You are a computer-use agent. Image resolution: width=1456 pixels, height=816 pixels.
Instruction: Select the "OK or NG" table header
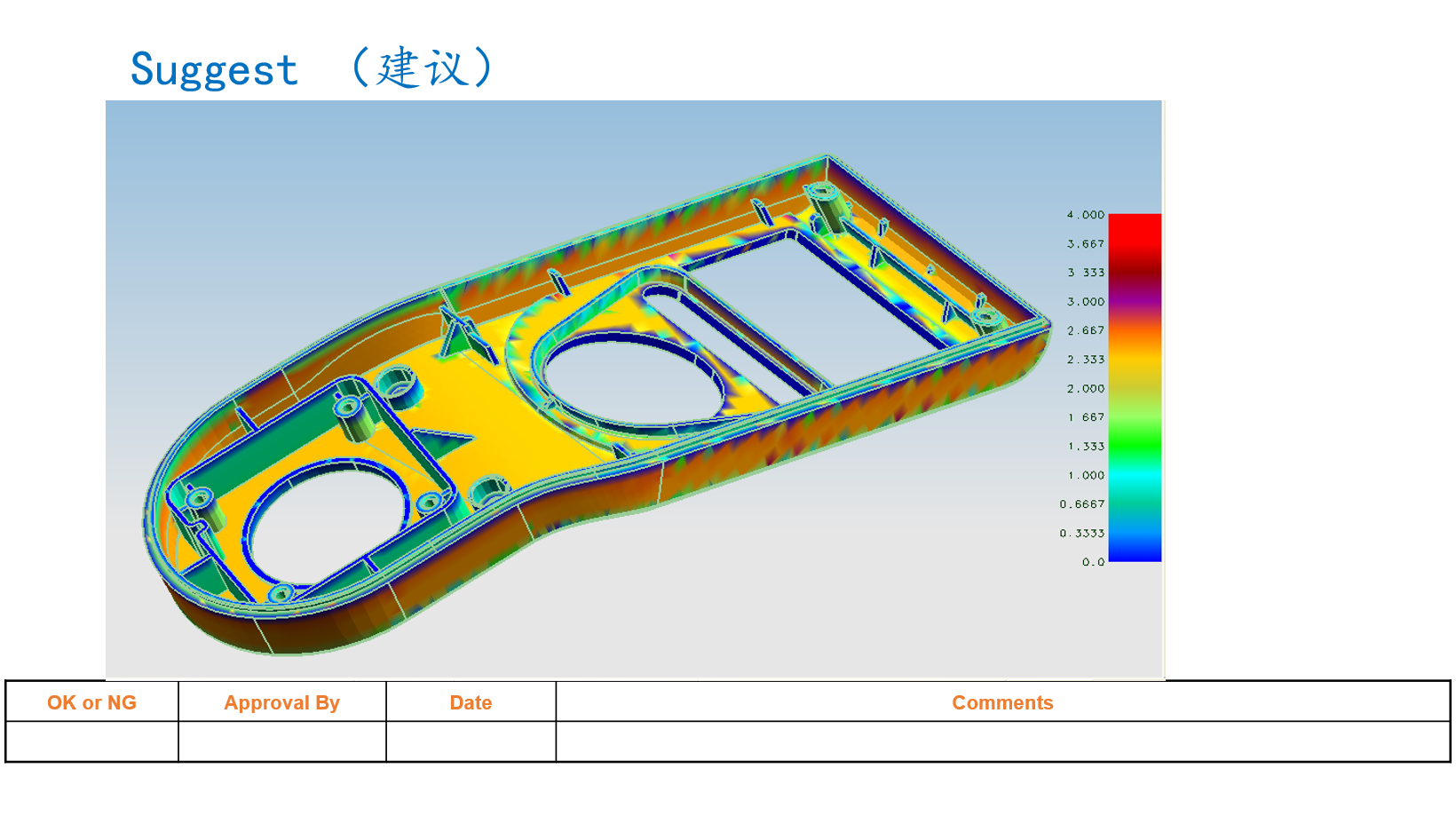pyautogui.click(x=91, y=702)
